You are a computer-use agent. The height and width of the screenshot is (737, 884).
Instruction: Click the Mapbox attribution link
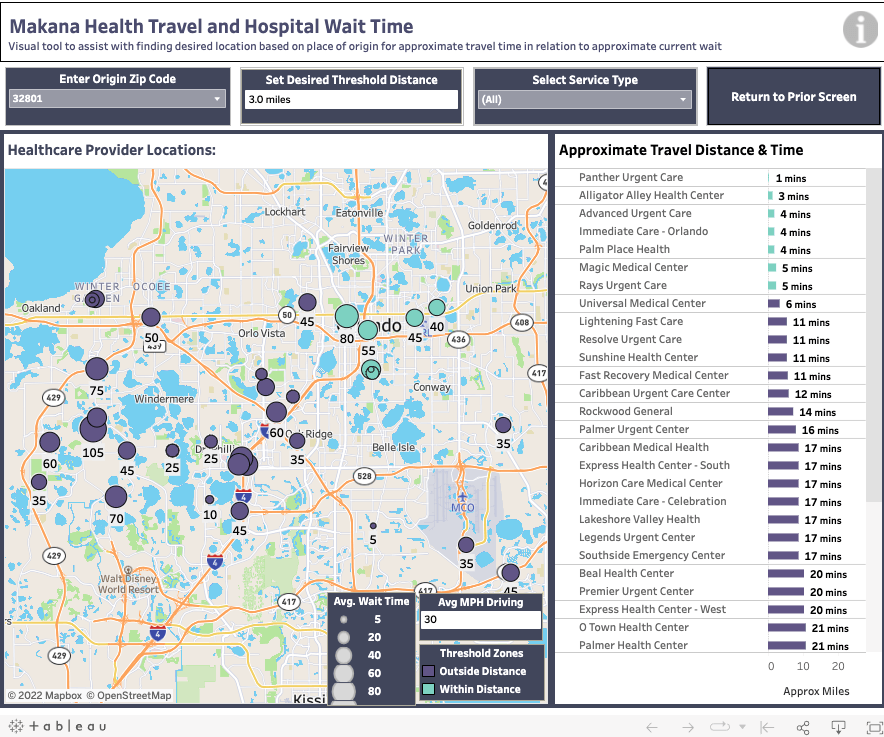click(x=45, y=696)
